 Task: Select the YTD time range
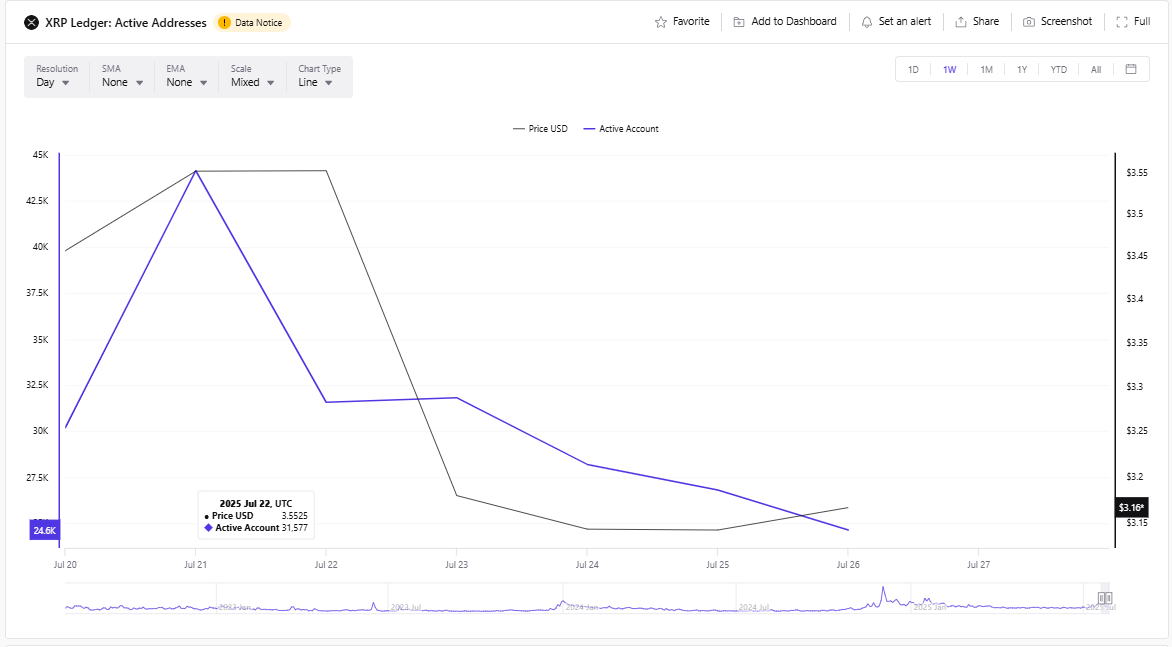coord(1058,70)
